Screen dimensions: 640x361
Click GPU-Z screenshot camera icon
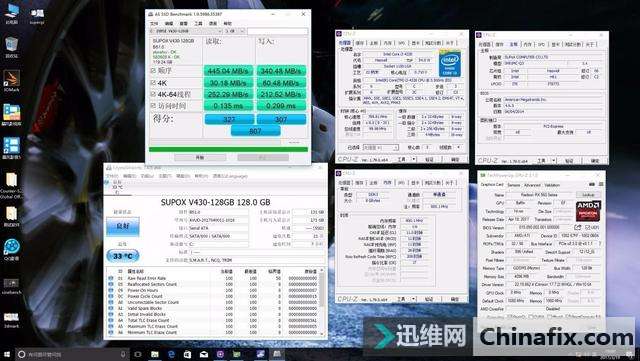592,185
